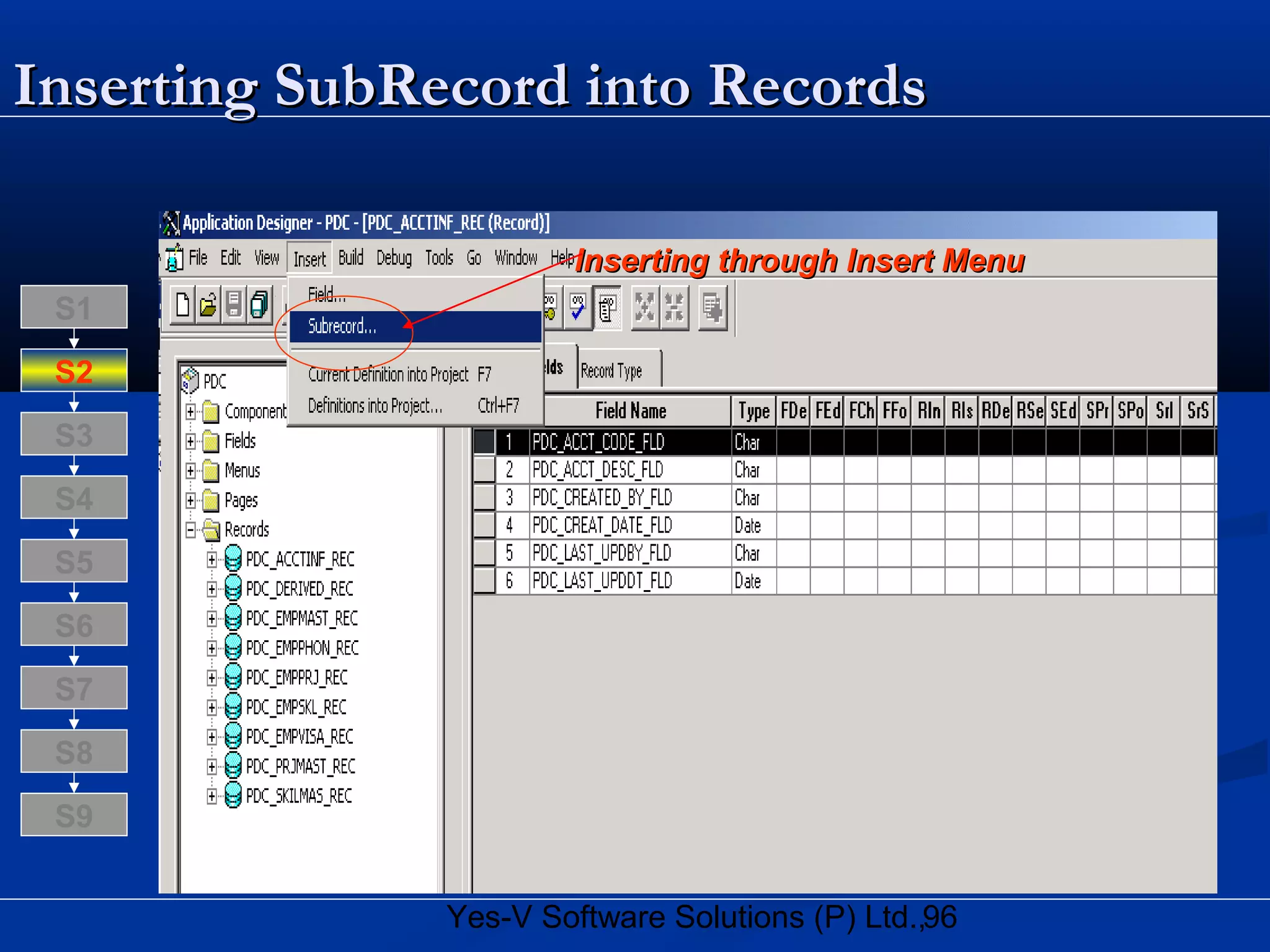
Task: Select the PDC_LAST_UPDBY_FLD field cell
Action: [x=631, y=553]
